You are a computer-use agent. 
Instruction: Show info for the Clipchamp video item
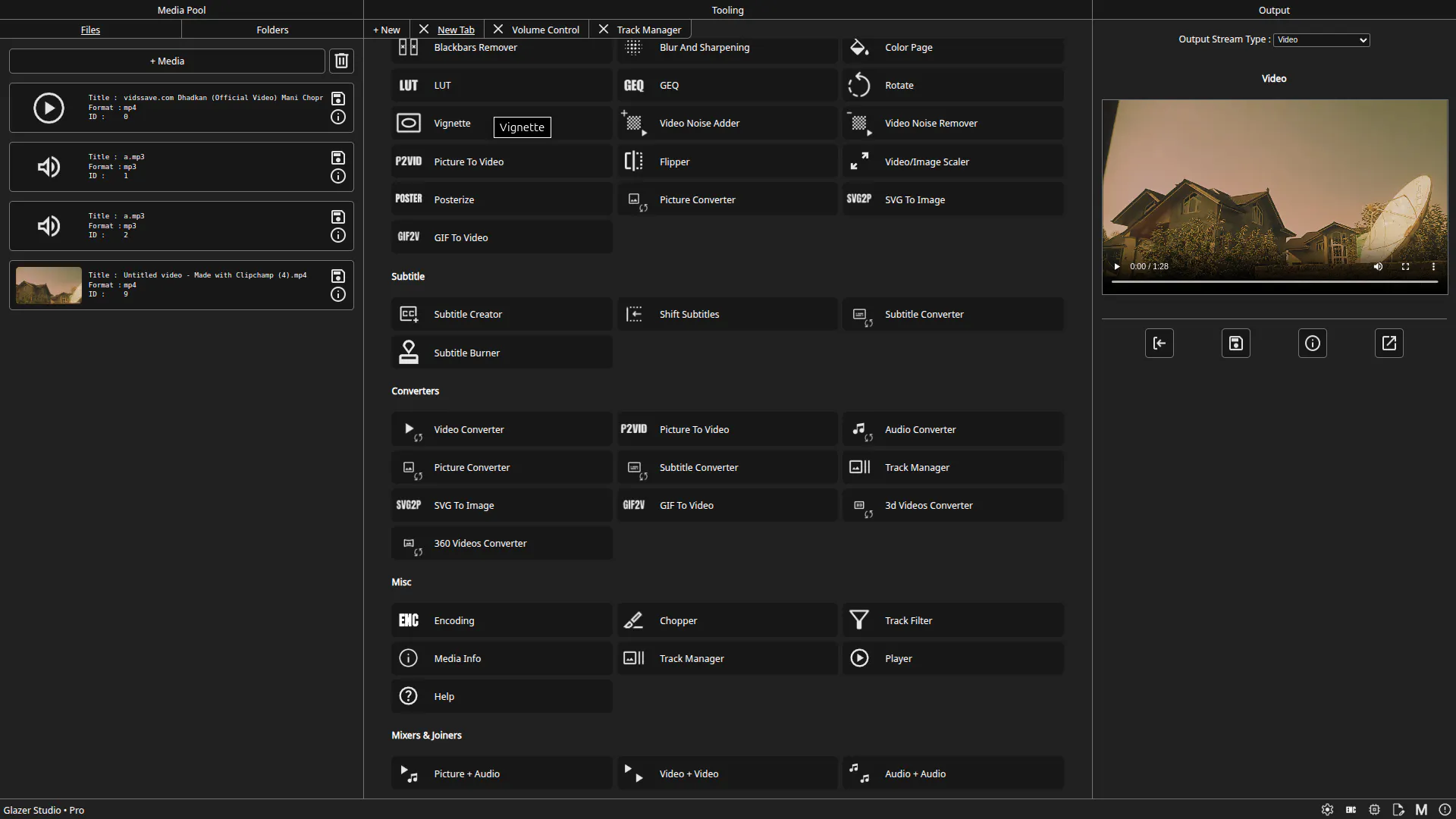click(x=338, y=294)
